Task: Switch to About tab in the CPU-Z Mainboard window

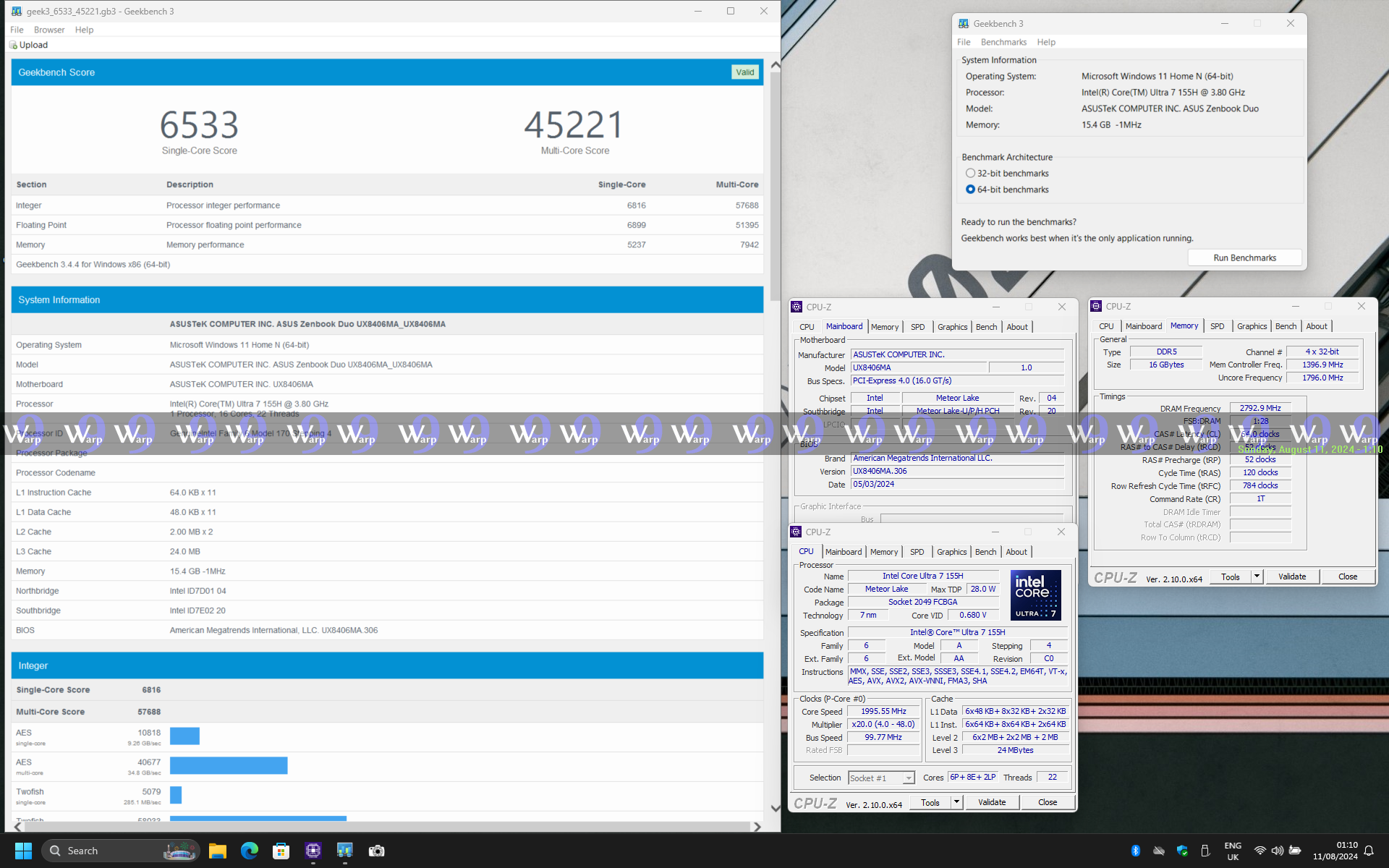Action: [1017, 327]
